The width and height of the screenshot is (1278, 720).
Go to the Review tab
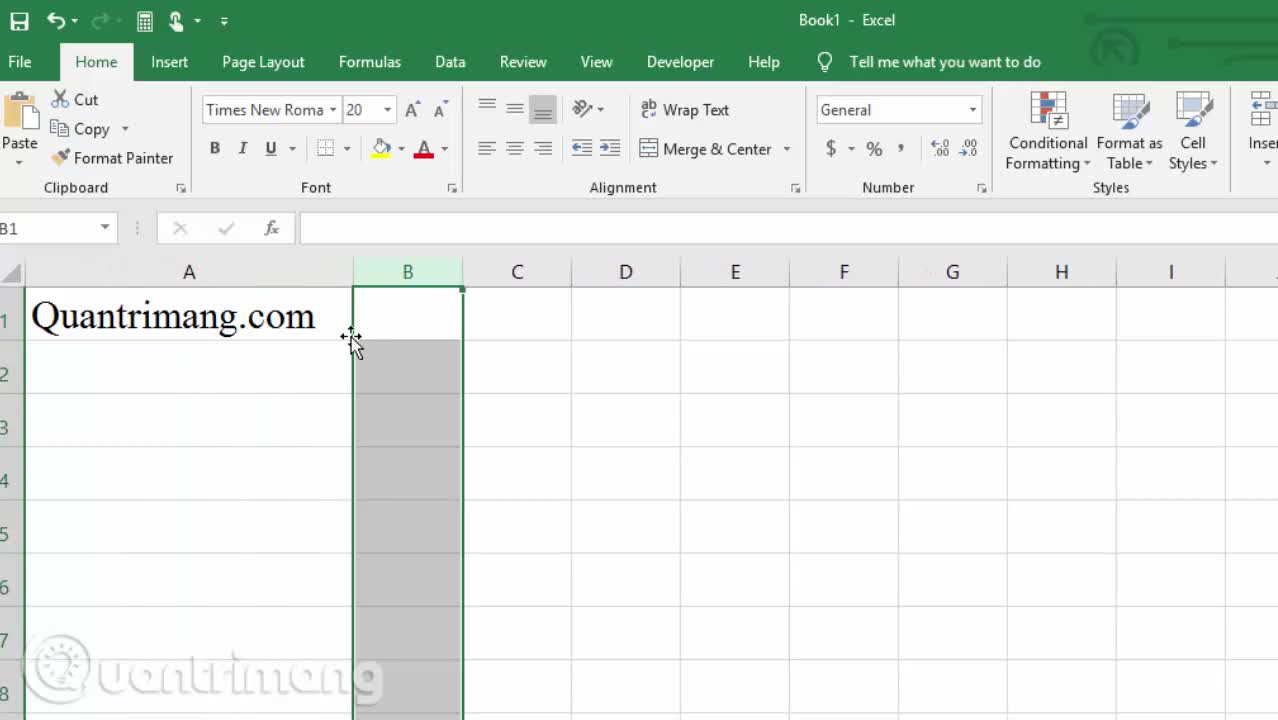[523, 62]
